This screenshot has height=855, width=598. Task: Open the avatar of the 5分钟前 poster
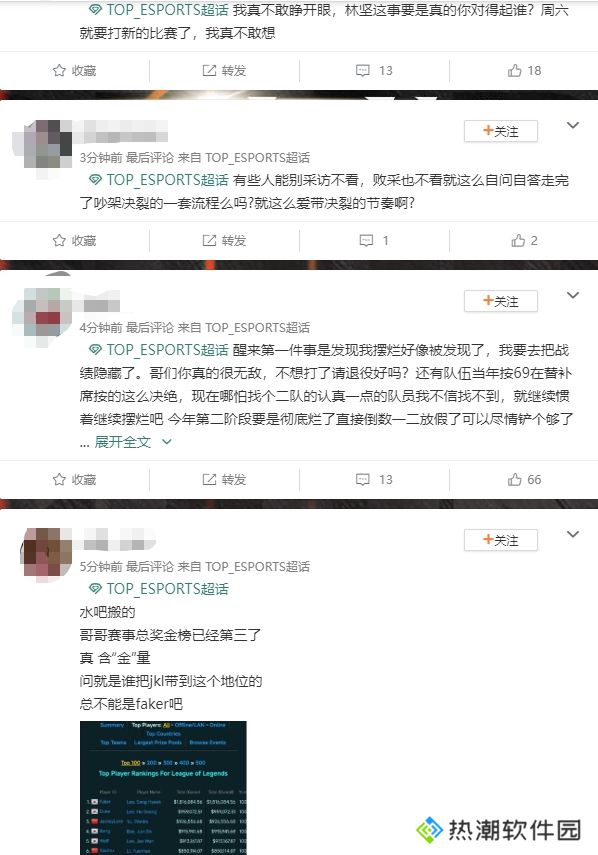(47, 552)
